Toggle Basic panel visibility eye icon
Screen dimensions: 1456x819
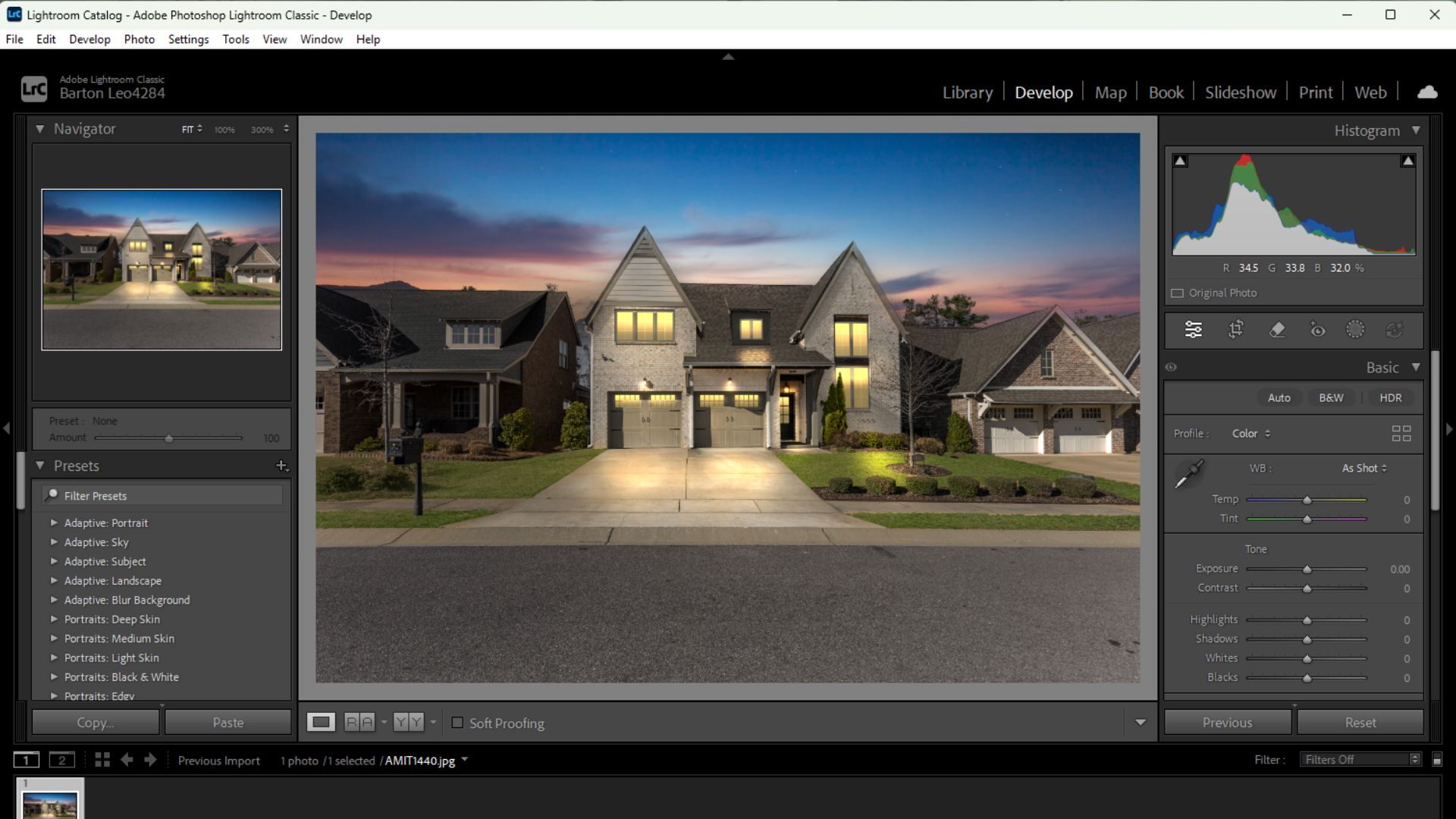point(1172,368)
